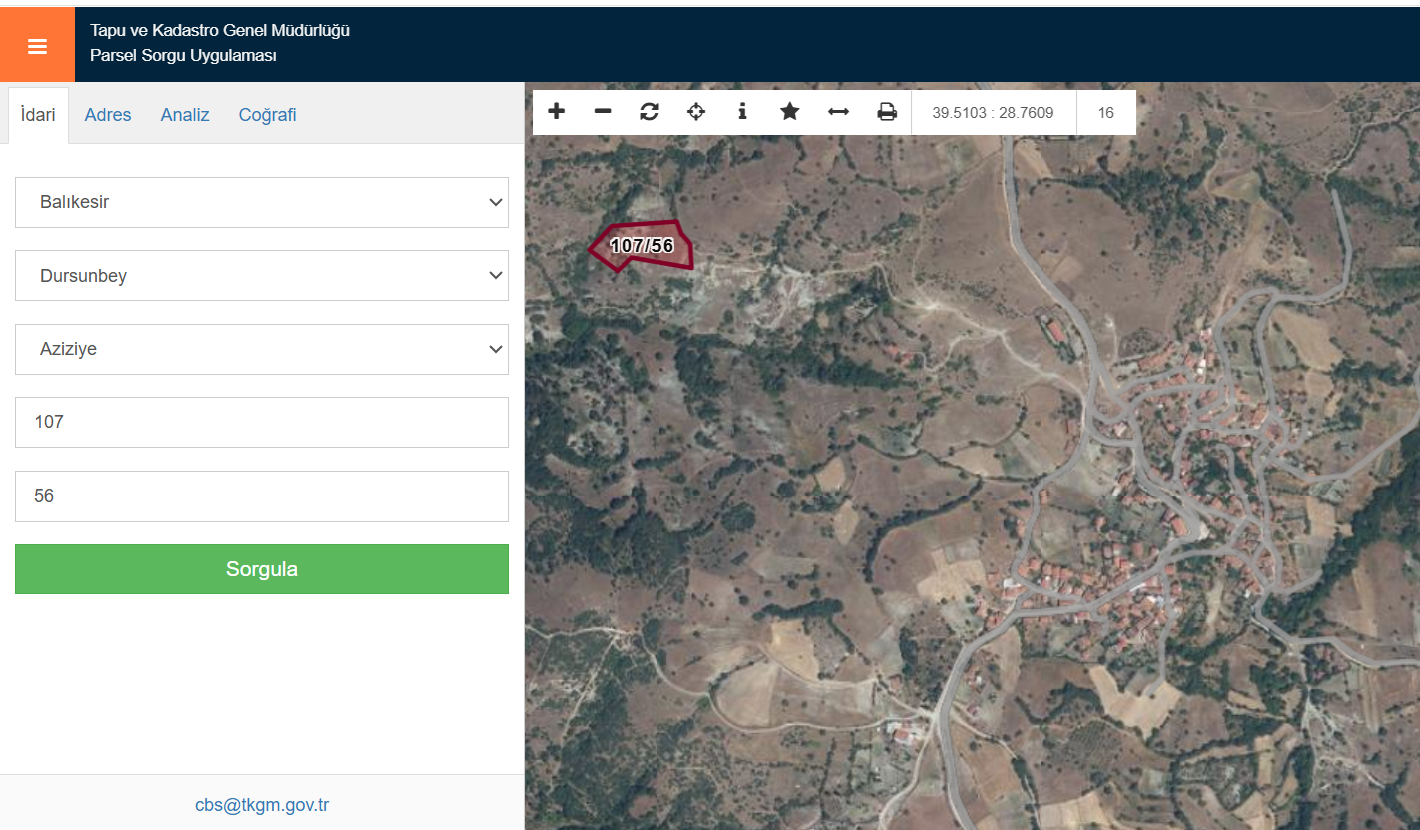Switch to the İdari tab
The height and width of the screenshot is (830, 1420).
click(x=38, y=115)
